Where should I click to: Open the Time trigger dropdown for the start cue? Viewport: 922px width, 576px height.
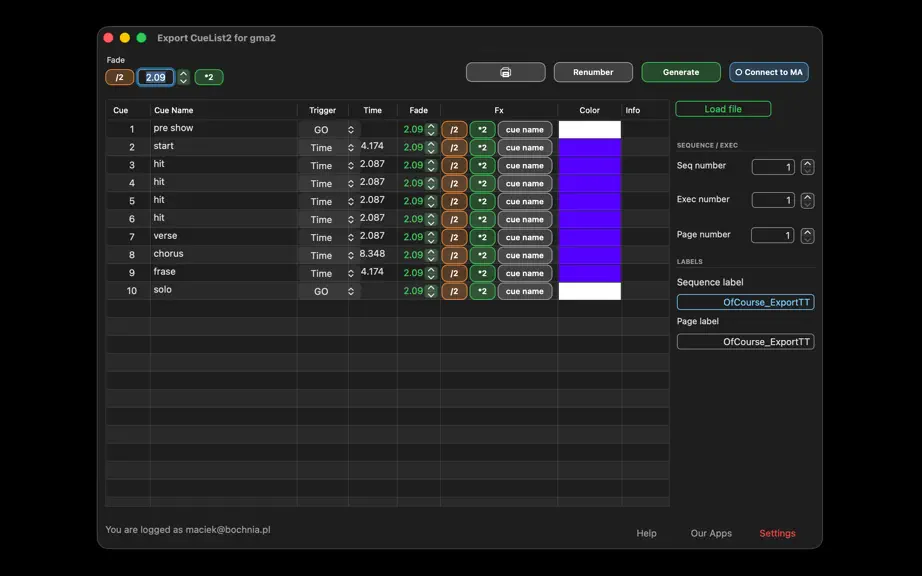coord(329,148)
